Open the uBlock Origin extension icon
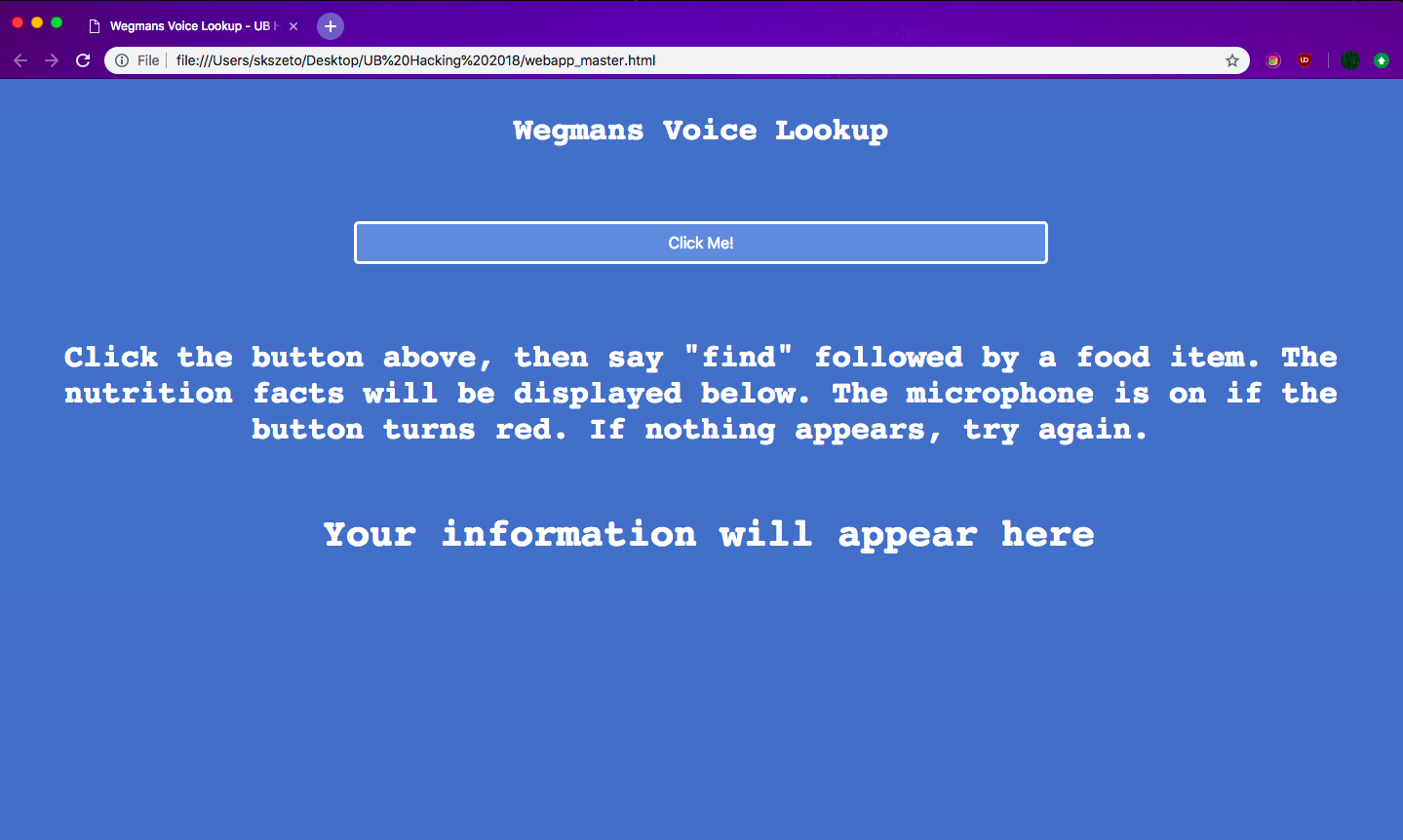The width and height of the screenshot is (1403, 840). [x=1305, y=60]
